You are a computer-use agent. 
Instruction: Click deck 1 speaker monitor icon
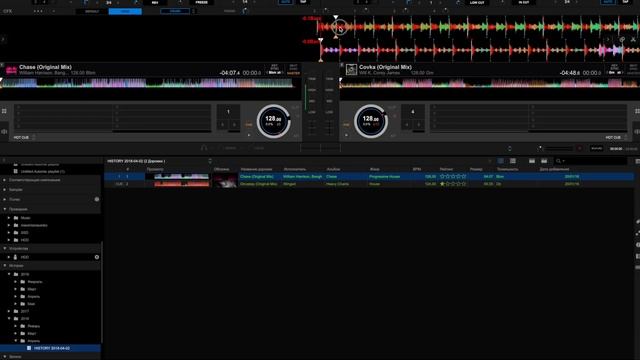click(x=4, y=131)
